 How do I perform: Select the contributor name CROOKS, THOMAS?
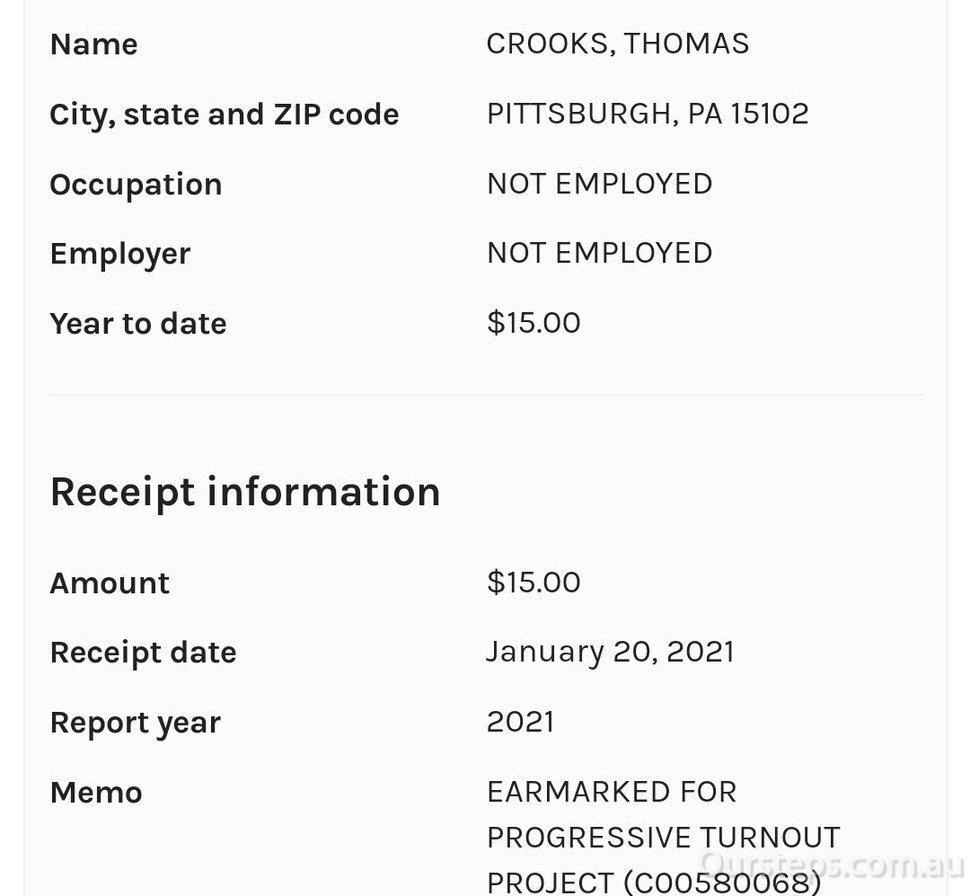click(x=617, y=44)
